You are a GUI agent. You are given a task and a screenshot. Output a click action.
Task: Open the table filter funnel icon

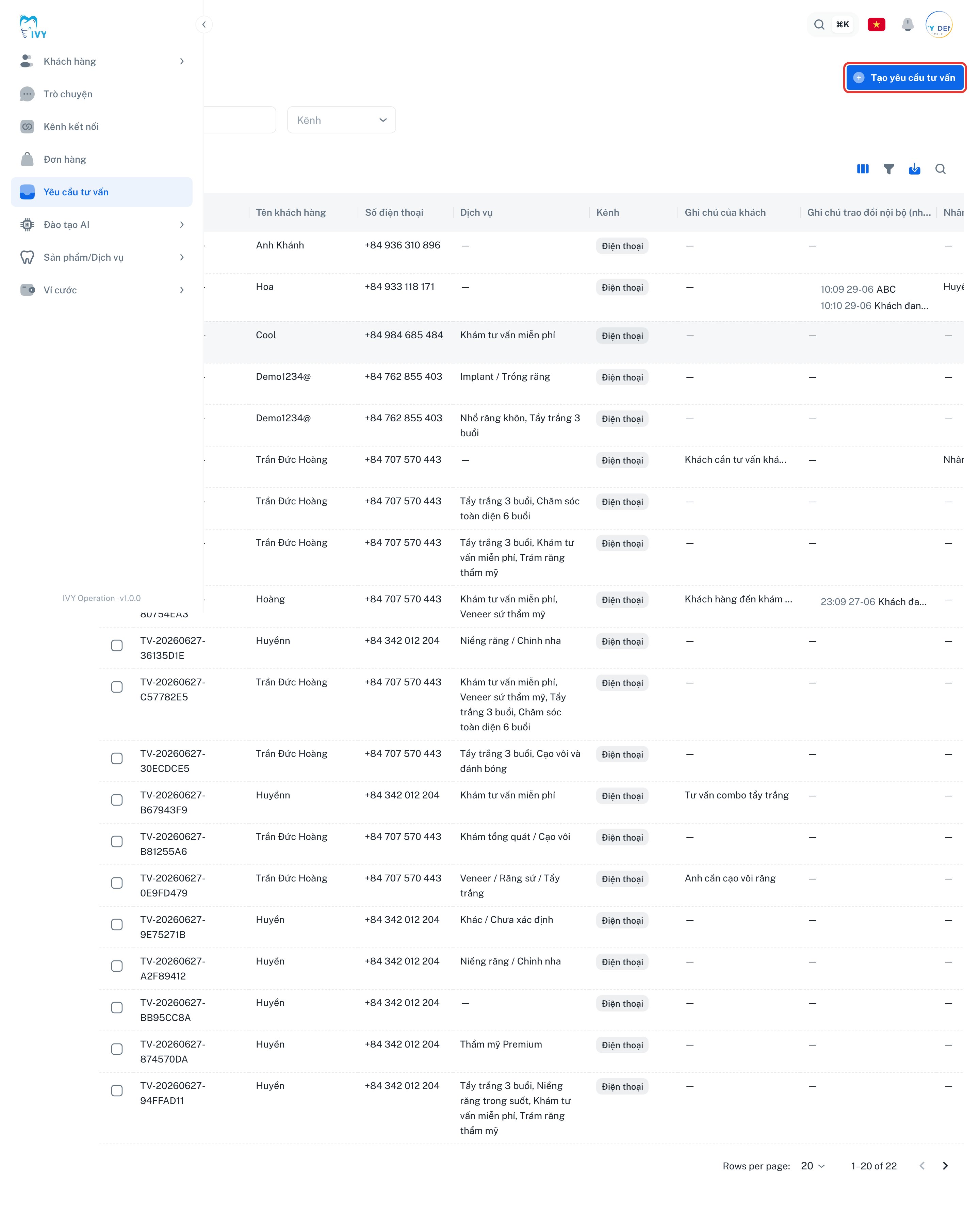click(888, 169)
